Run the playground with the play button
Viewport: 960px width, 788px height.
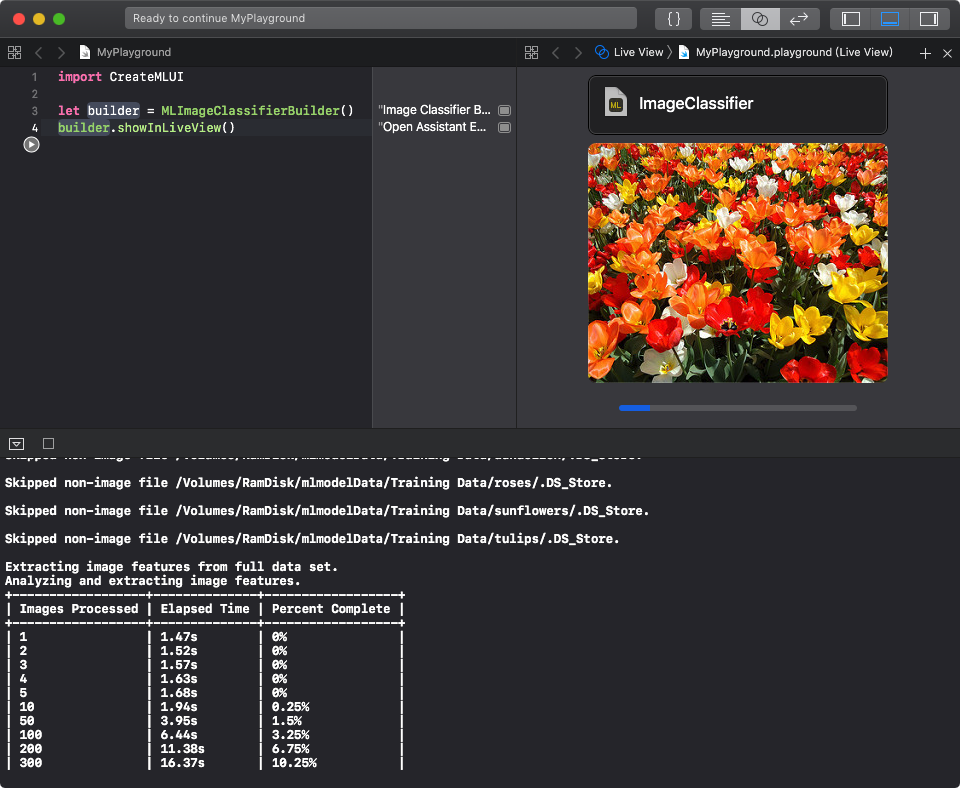[31, 144]
